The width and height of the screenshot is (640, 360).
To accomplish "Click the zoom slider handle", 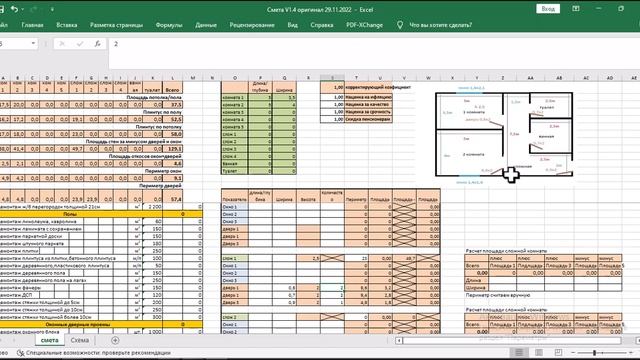I will point(594,353).
